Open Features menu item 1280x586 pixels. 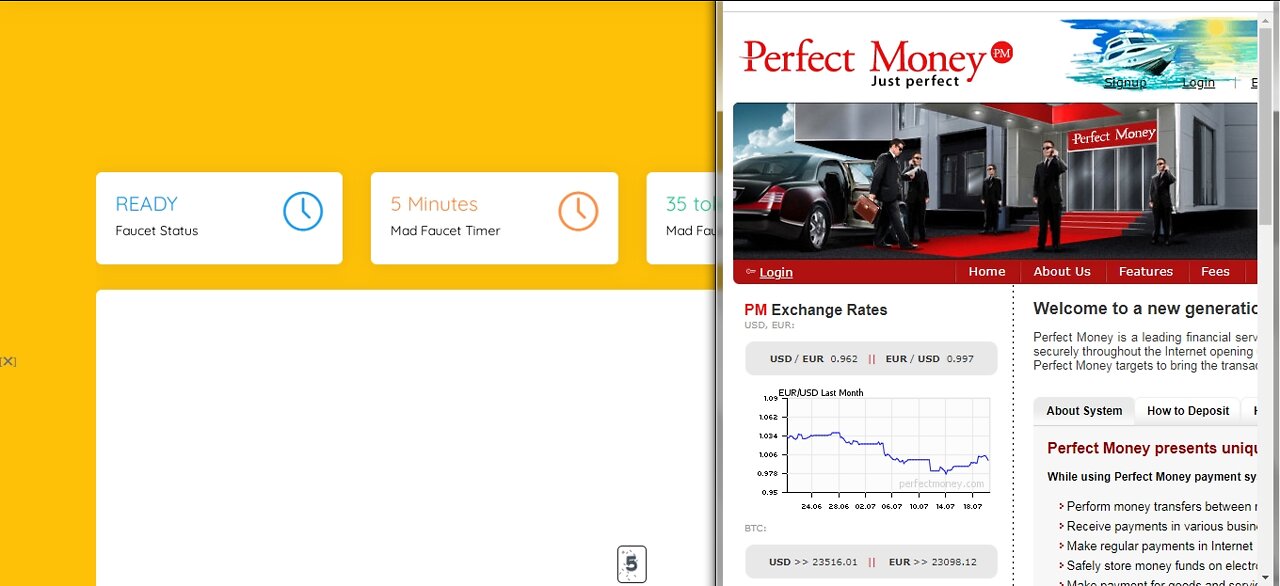point(1146,271)
